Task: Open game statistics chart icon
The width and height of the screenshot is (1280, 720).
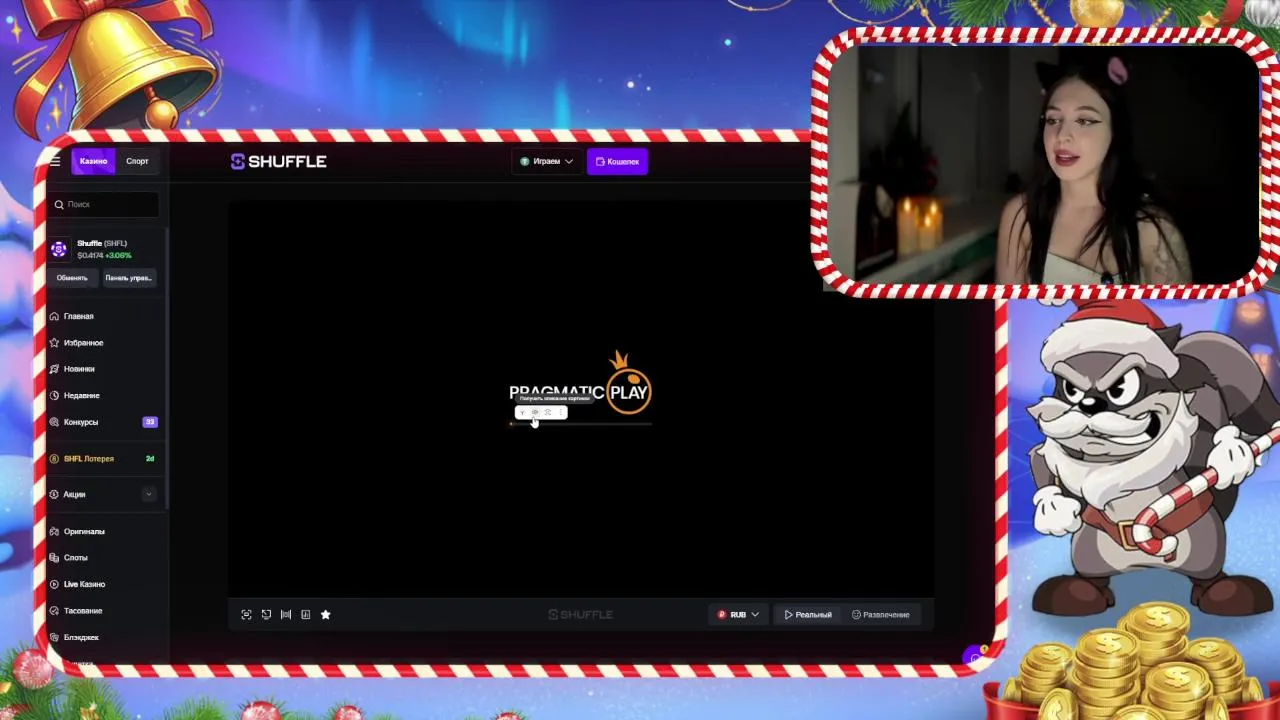Action: pyautogui.click(x=306, y=615)
